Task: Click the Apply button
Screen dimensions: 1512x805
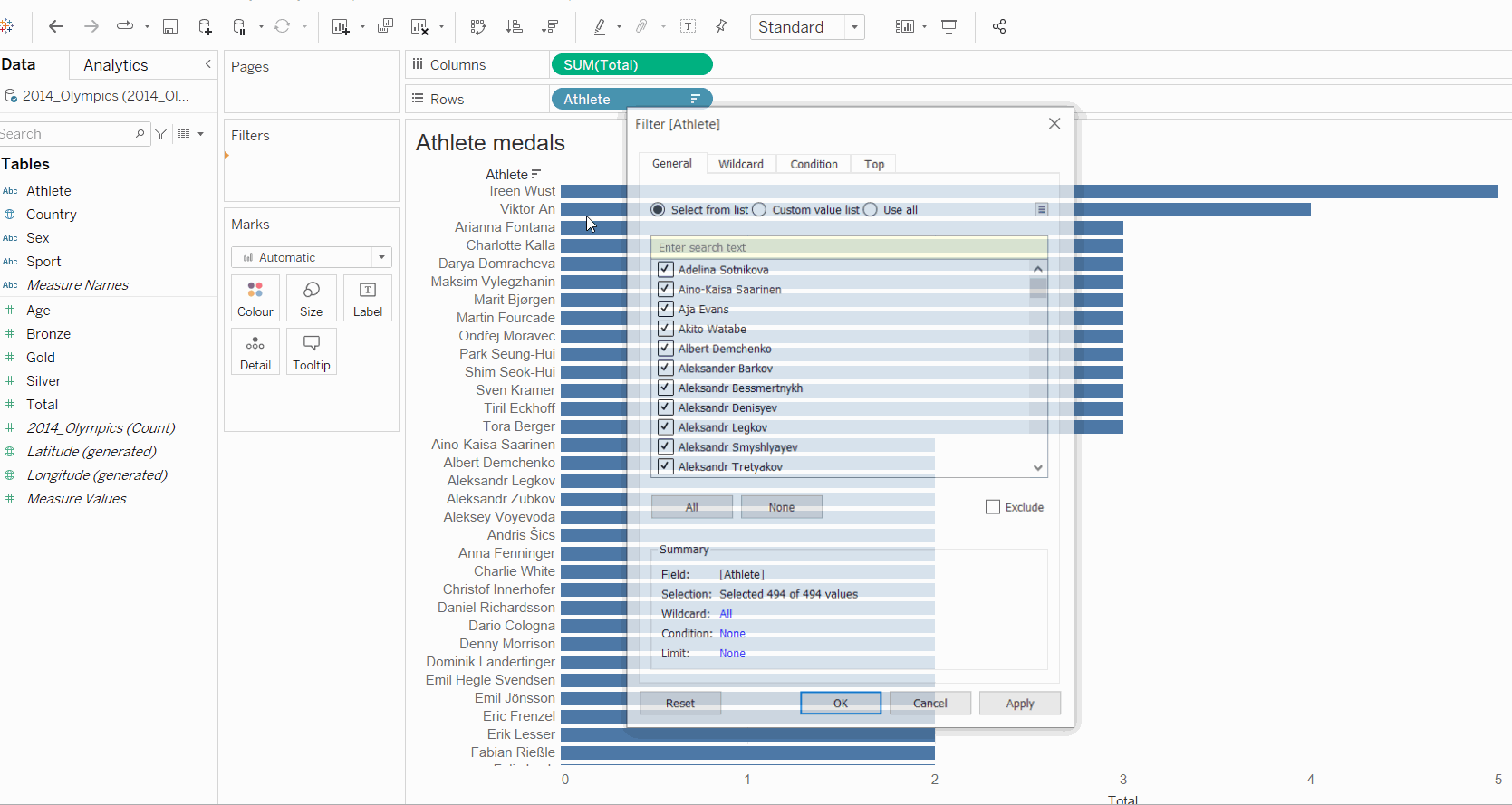Action: (x=1020, y=703)
